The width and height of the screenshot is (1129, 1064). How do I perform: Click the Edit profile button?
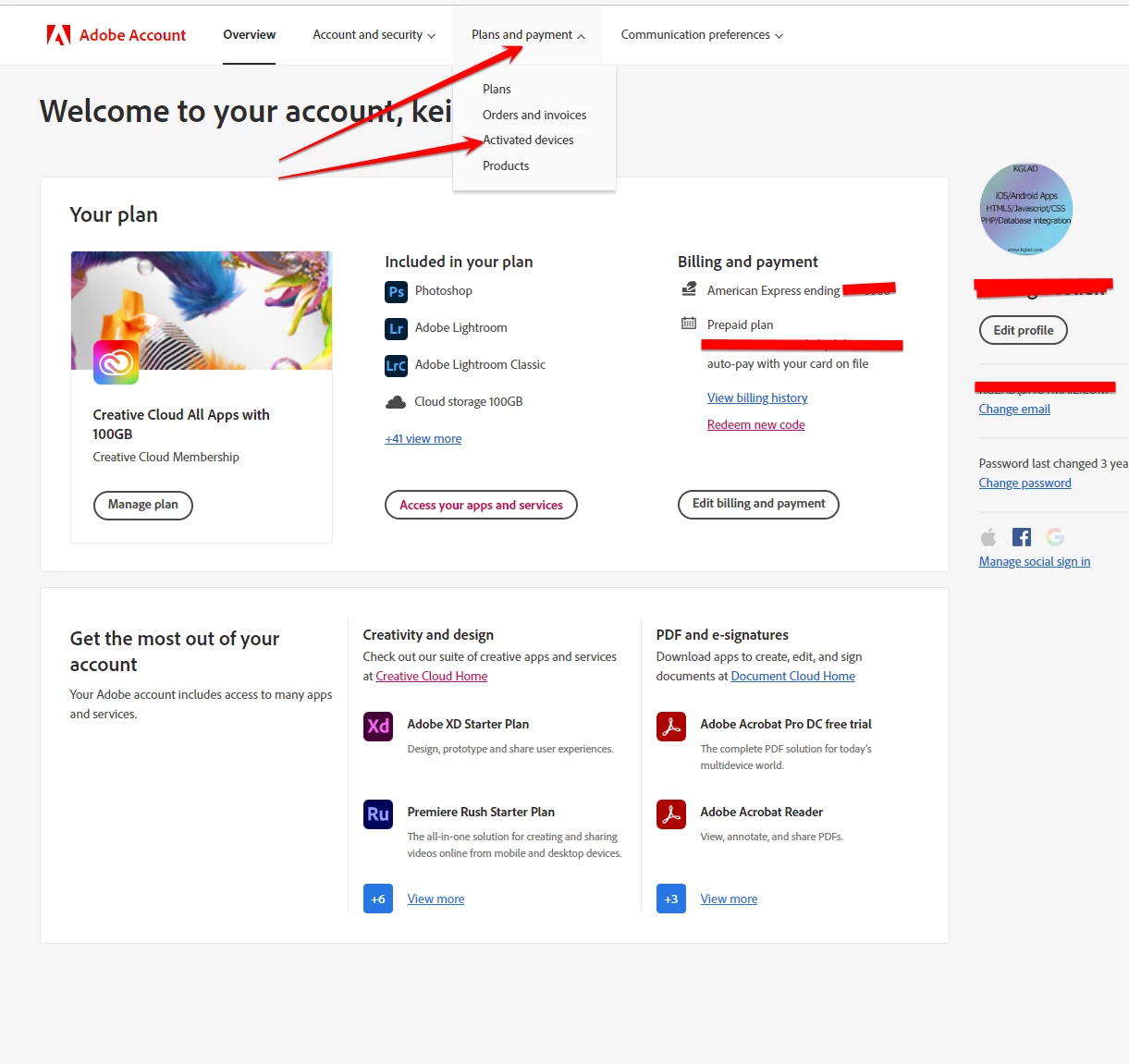tap(1024, 330)
